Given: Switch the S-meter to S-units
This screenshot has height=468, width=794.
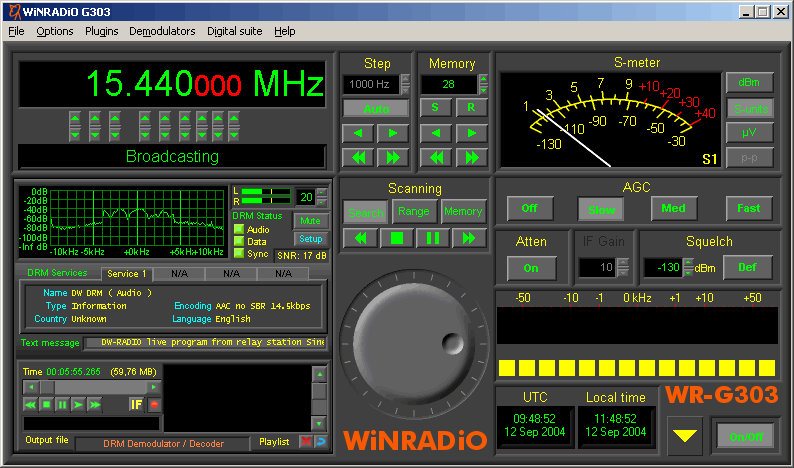Looking at the screenshot, I should coord(750,108).
